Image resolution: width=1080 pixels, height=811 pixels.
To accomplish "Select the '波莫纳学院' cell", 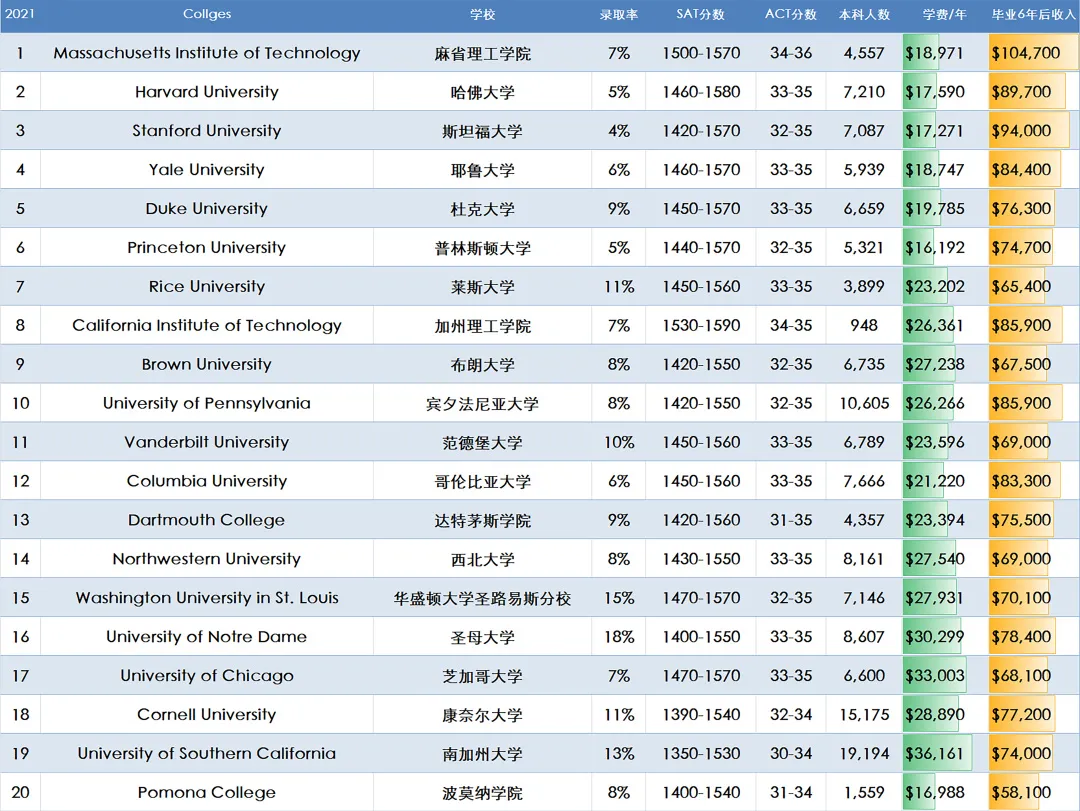I will click(x=482, y=793).
